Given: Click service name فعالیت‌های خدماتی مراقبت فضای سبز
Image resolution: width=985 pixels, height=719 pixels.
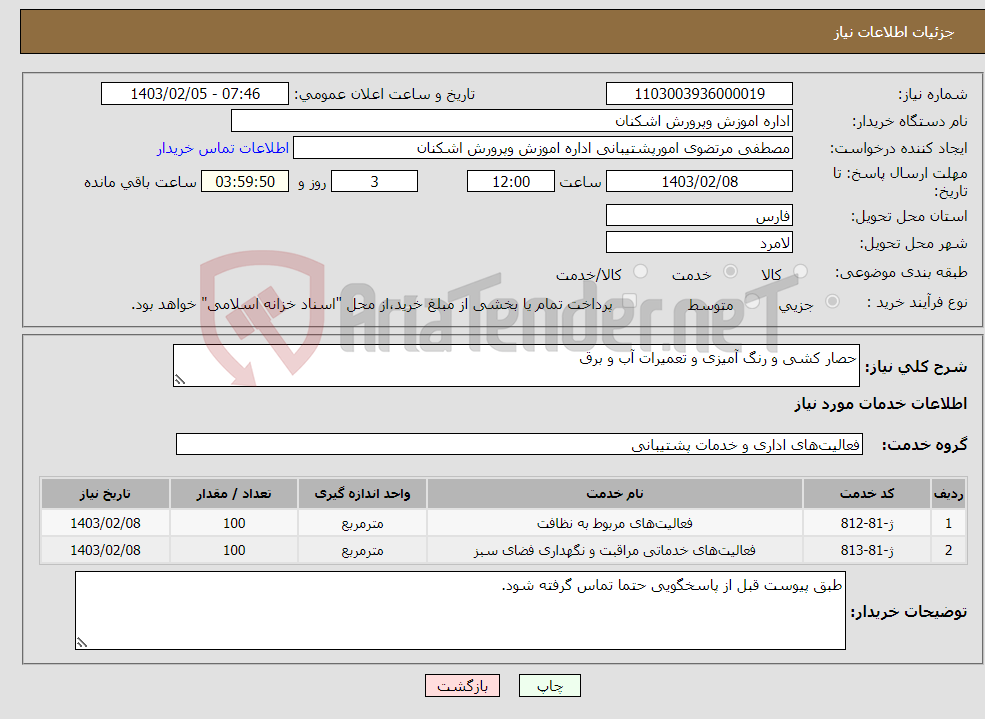Looking at the screenshot, I should pos(614,550).
